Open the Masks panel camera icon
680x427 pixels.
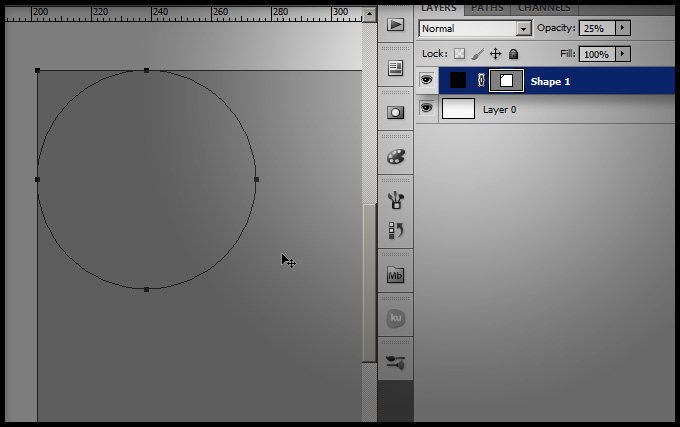point(396,112)
